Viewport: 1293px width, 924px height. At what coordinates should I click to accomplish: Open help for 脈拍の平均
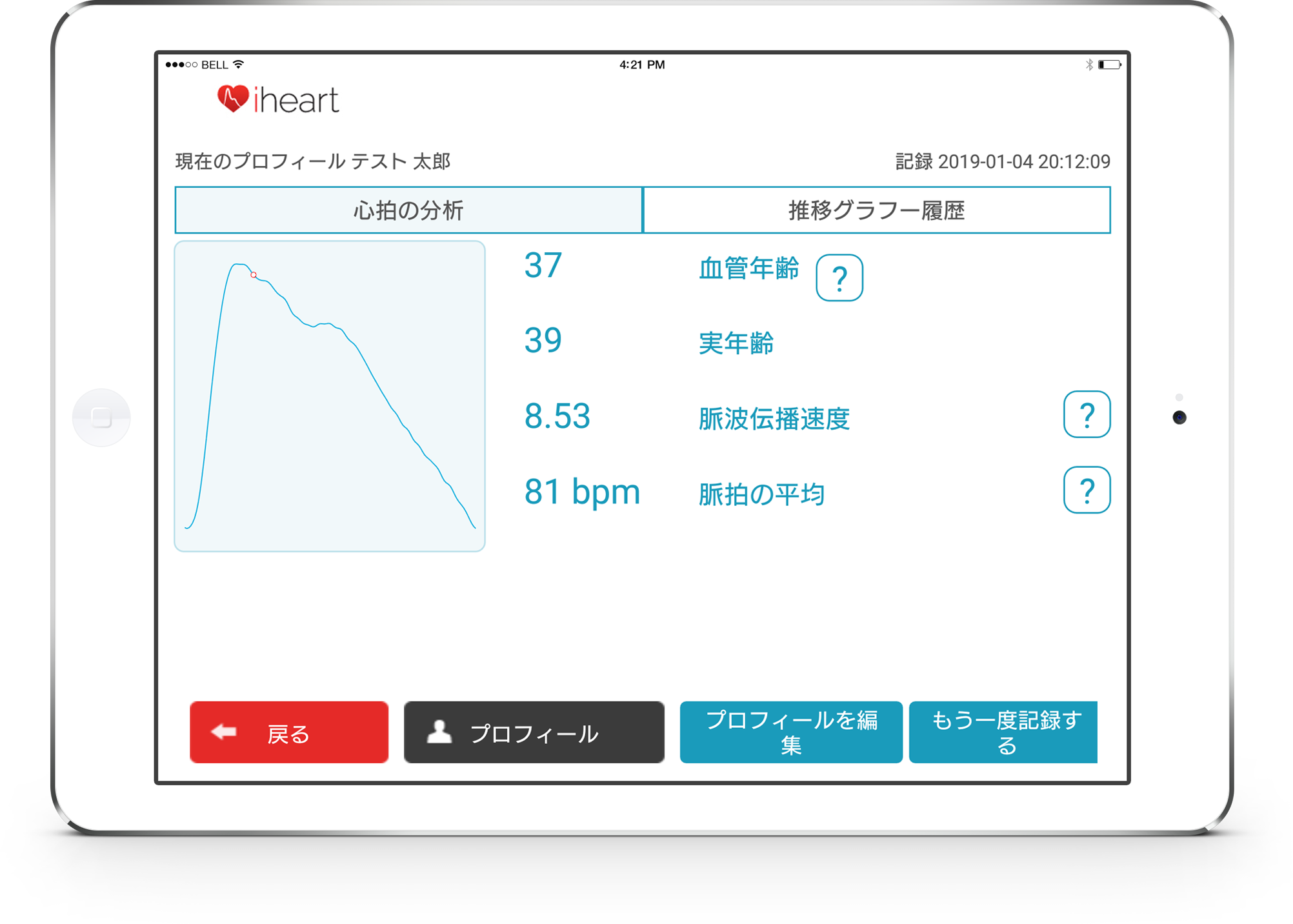(x=1086, y=490)
